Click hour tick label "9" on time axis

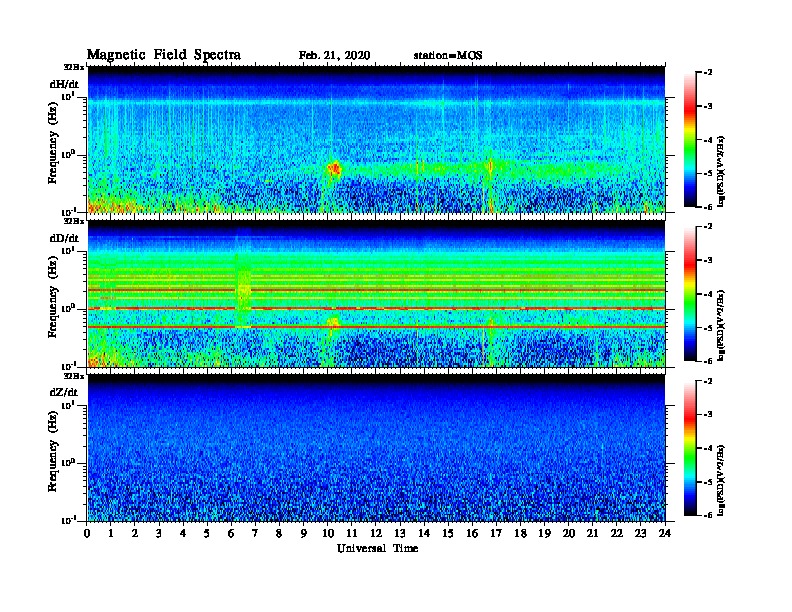coord(304,534)
